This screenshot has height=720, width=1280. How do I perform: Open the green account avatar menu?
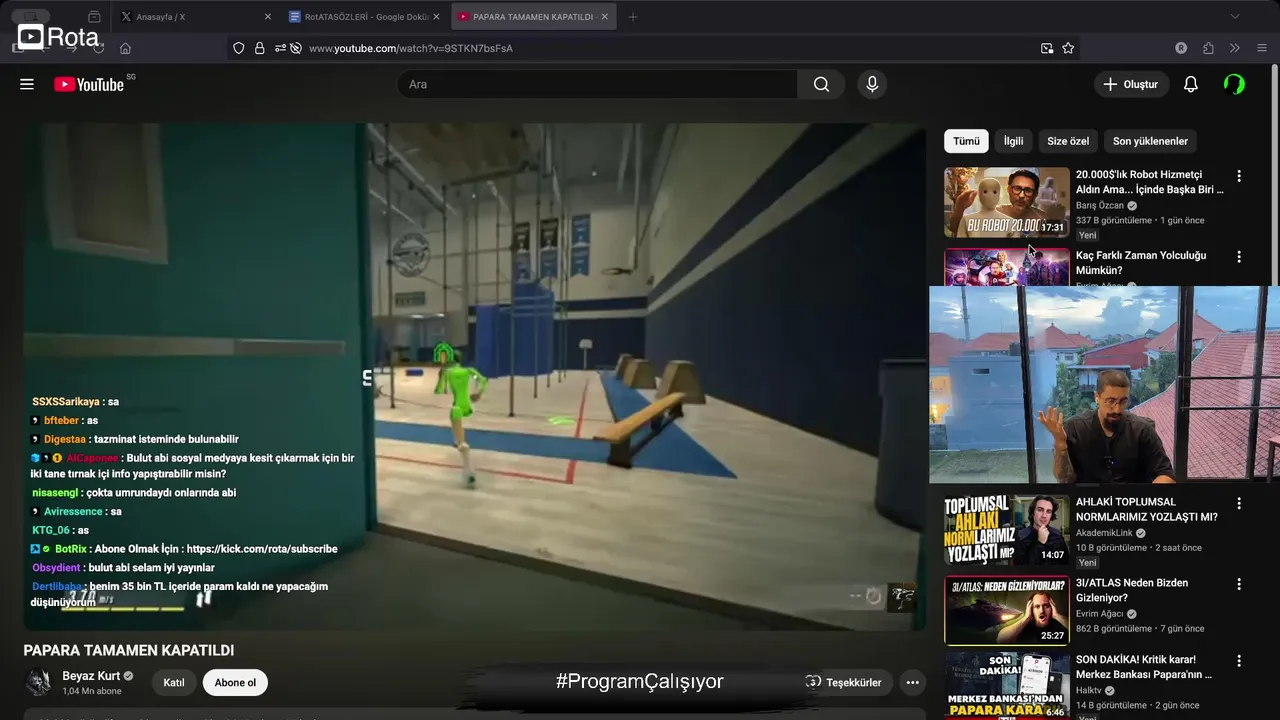pos(1234,84)
